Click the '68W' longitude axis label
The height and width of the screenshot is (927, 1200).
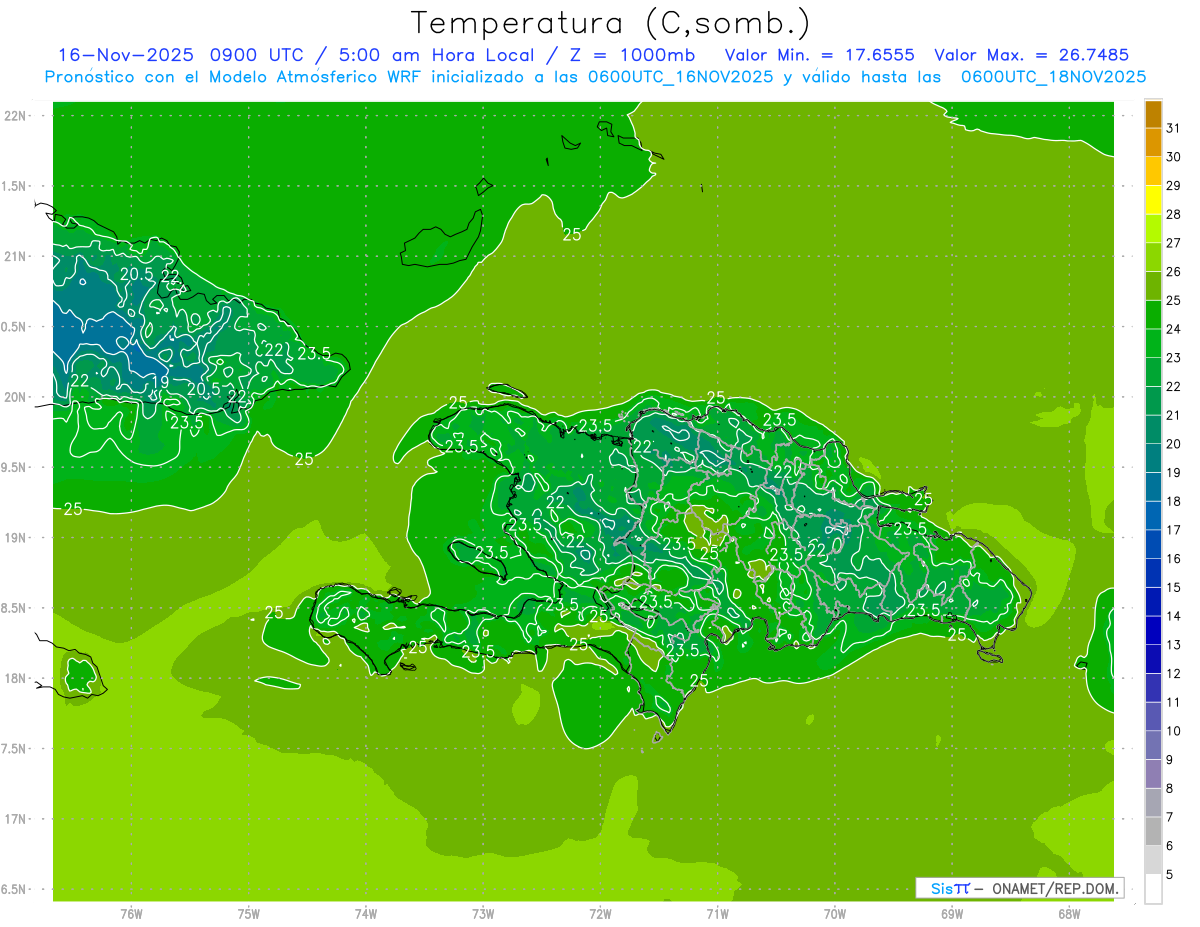pyautogui.click(x=1069, y=913)
